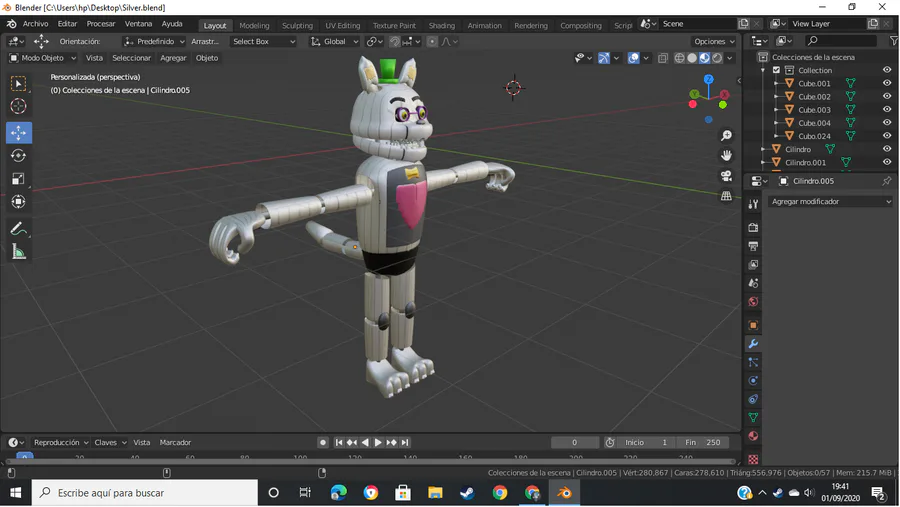Hide Cube.001 with its eye icon
This screenshot has width=900, height=507.
click(x=887, y=83)
